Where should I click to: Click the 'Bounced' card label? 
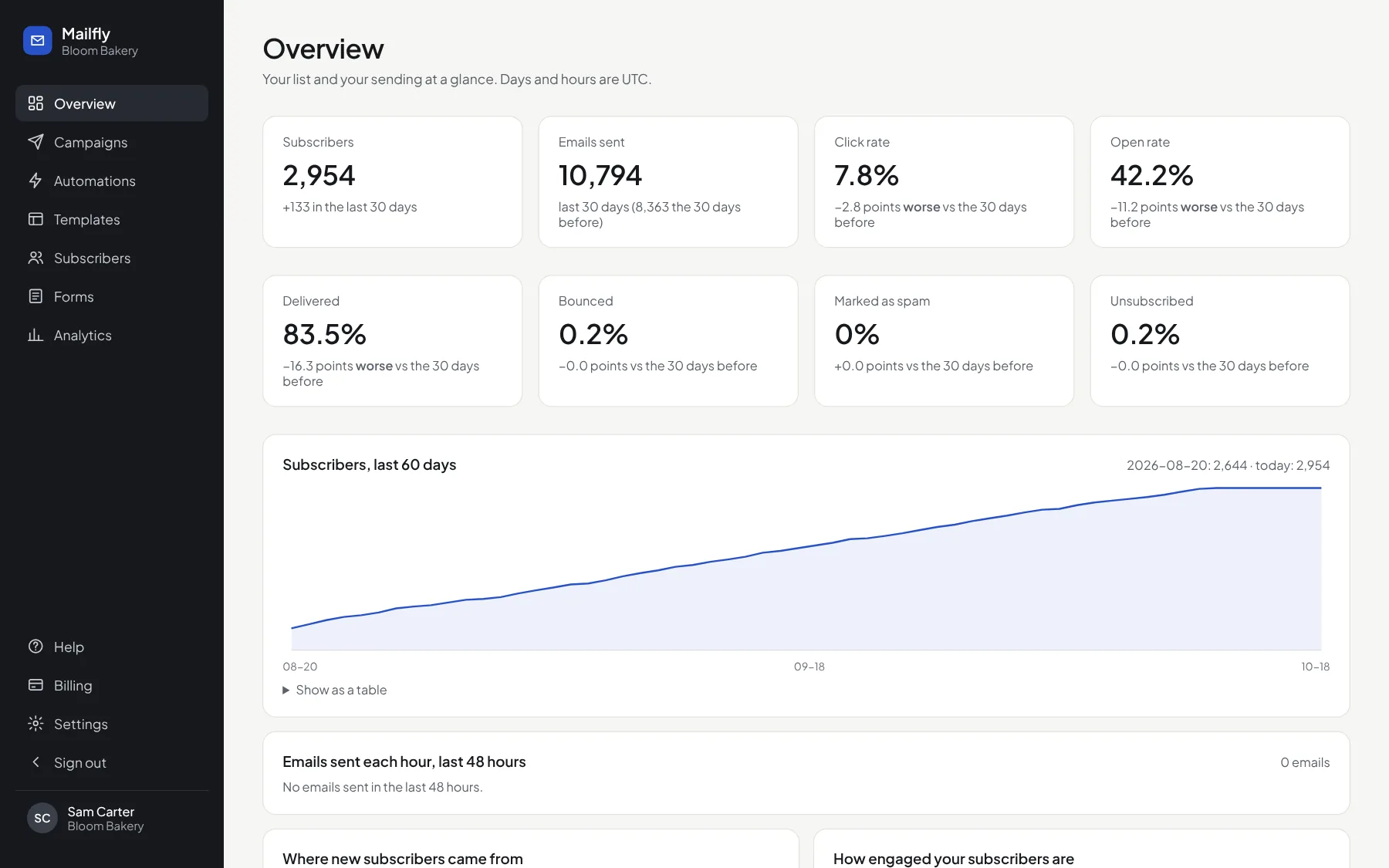[x=586, y=301]
